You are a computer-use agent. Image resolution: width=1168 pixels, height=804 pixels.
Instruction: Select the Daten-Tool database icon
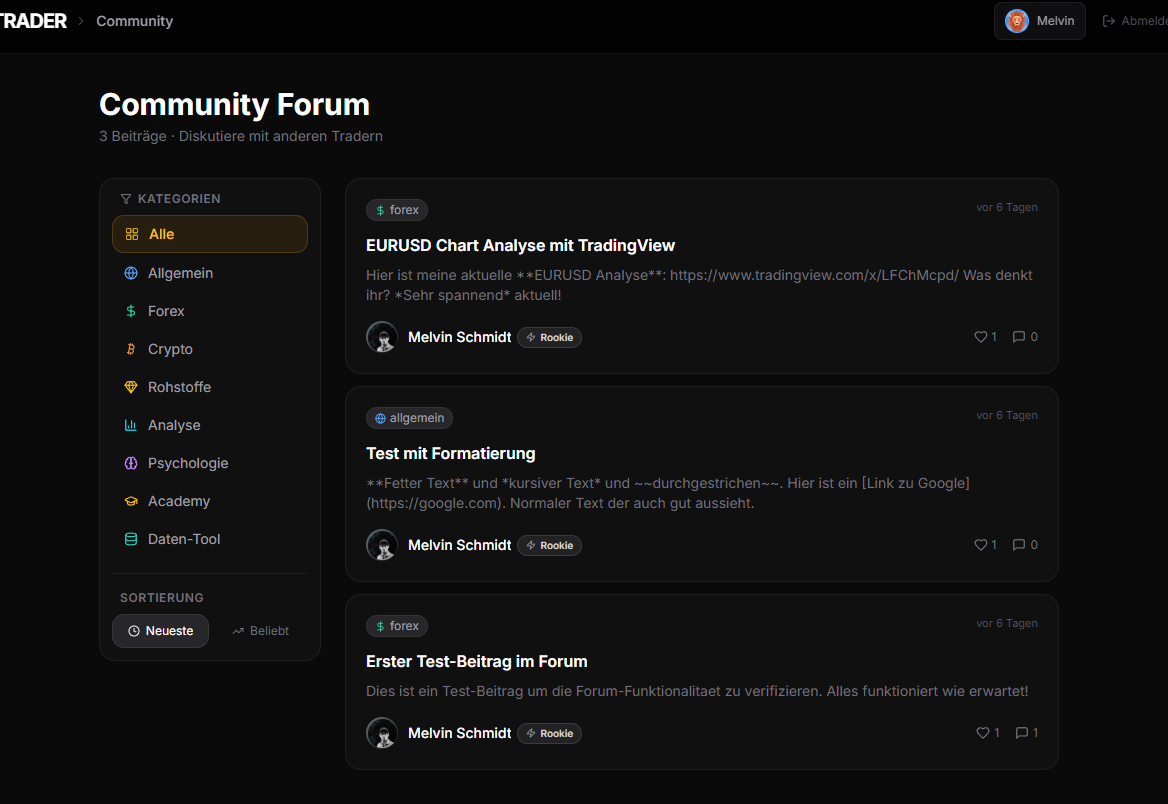pos(131,539)
